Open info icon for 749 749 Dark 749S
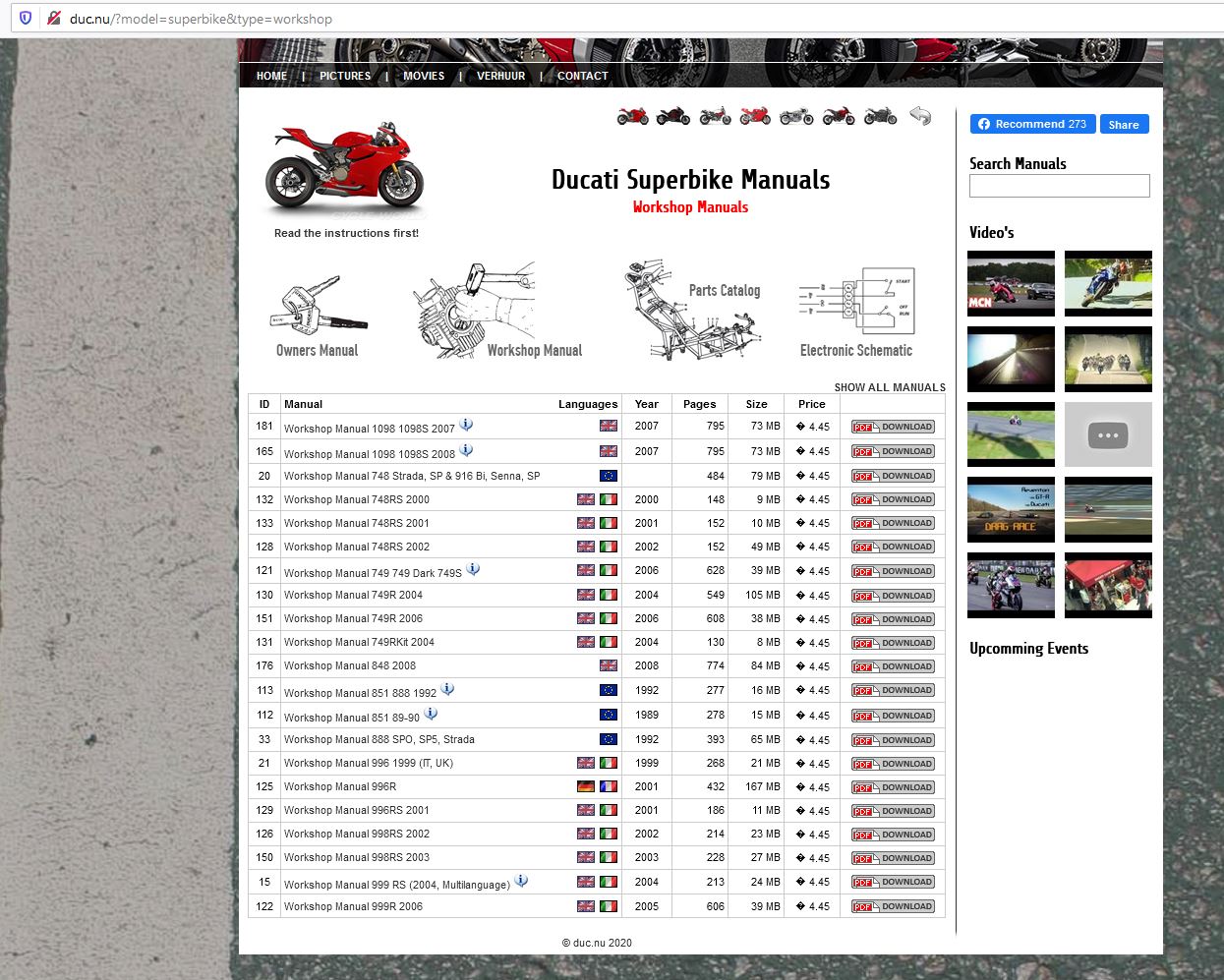 point(473,569)
